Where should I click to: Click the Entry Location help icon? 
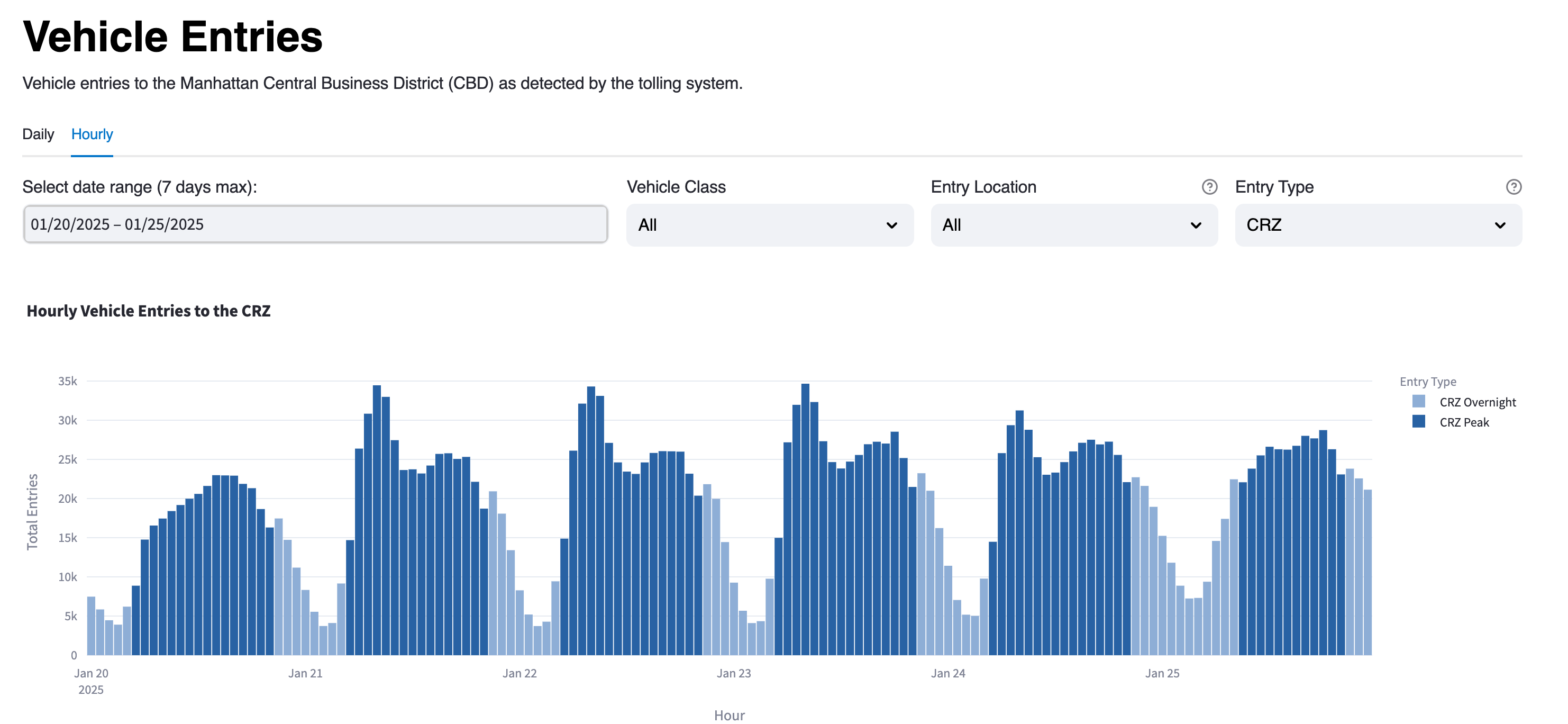[1209, 187]
